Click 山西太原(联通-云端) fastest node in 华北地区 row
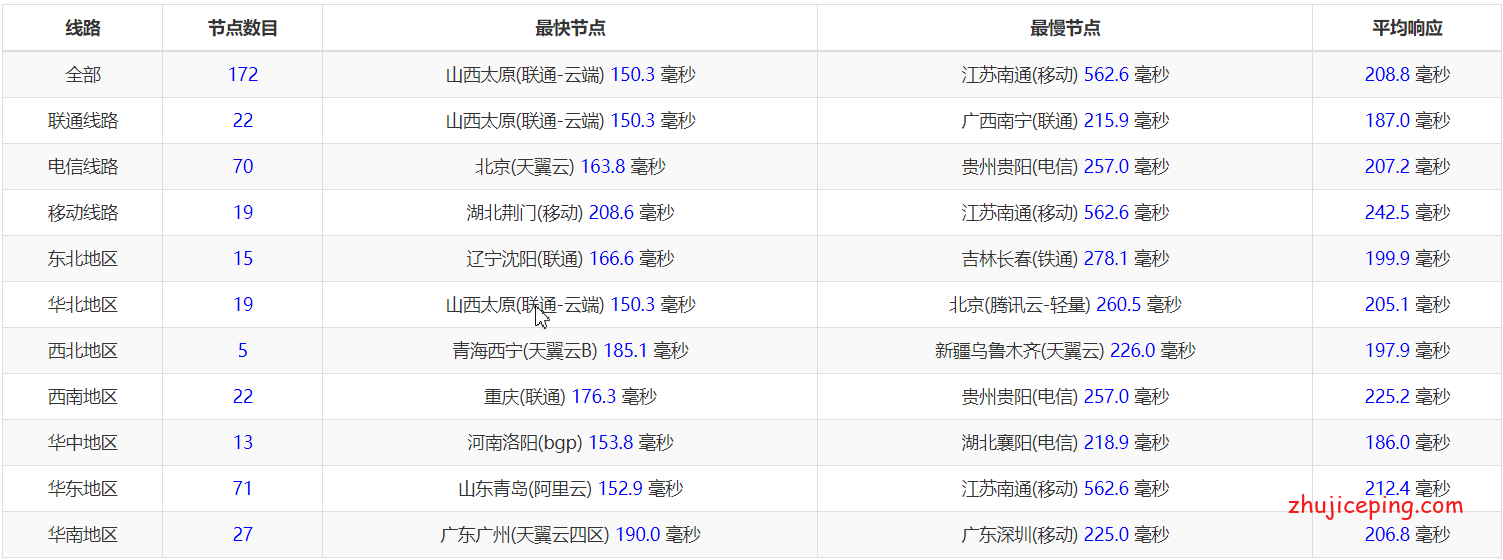 coord(570,305)
